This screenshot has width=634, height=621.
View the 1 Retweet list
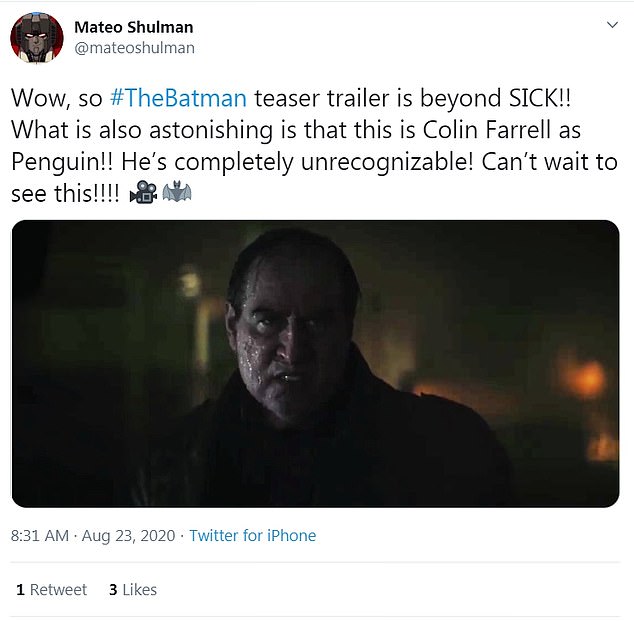tap(51, 589)
